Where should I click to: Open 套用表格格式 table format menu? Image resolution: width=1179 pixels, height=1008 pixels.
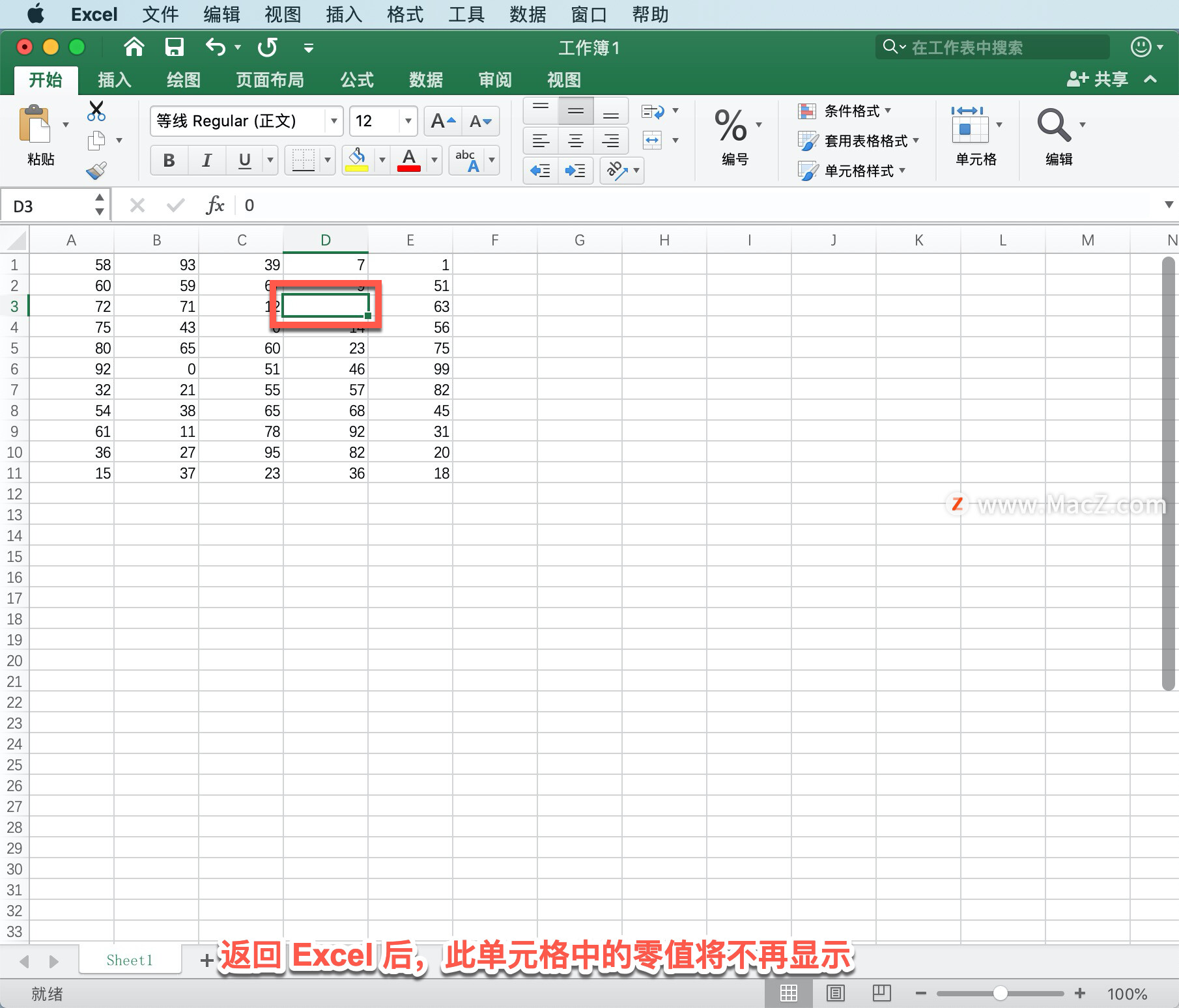pos(859,141)
